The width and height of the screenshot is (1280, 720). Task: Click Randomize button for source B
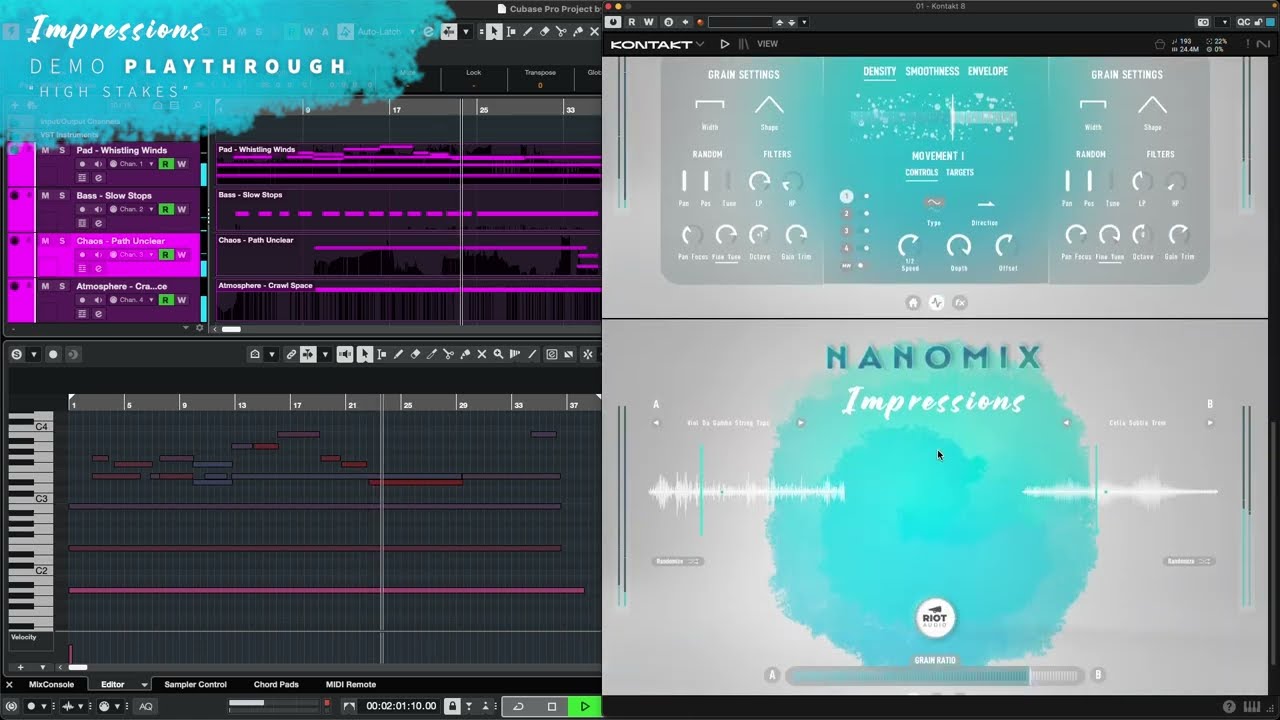1190,561
